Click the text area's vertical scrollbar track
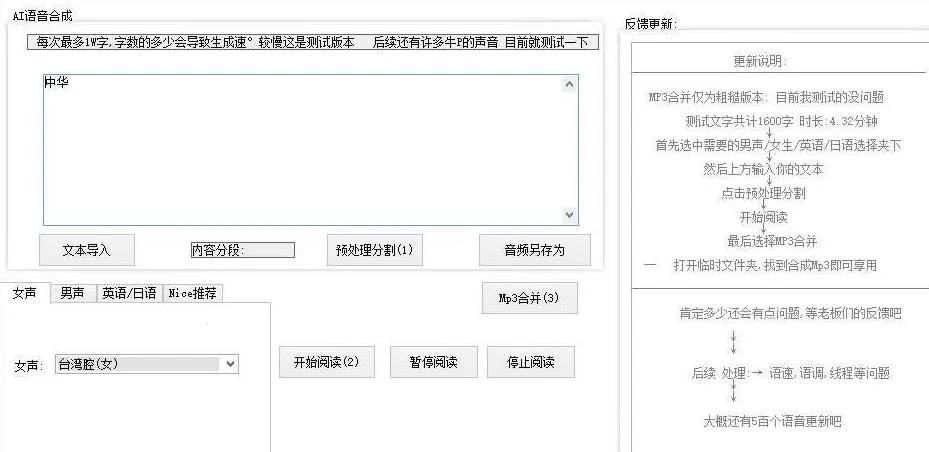The image size is (929, 452). [x=570, y=150]
